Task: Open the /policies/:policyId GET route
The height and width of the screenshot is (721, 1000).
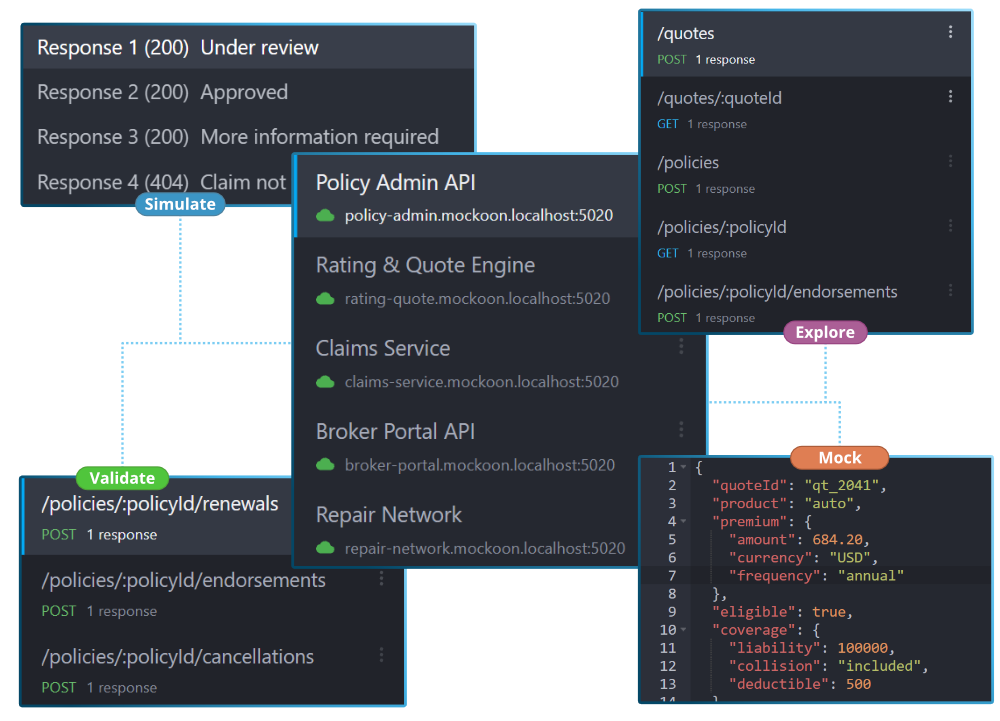Action: (x=806, y=238)
